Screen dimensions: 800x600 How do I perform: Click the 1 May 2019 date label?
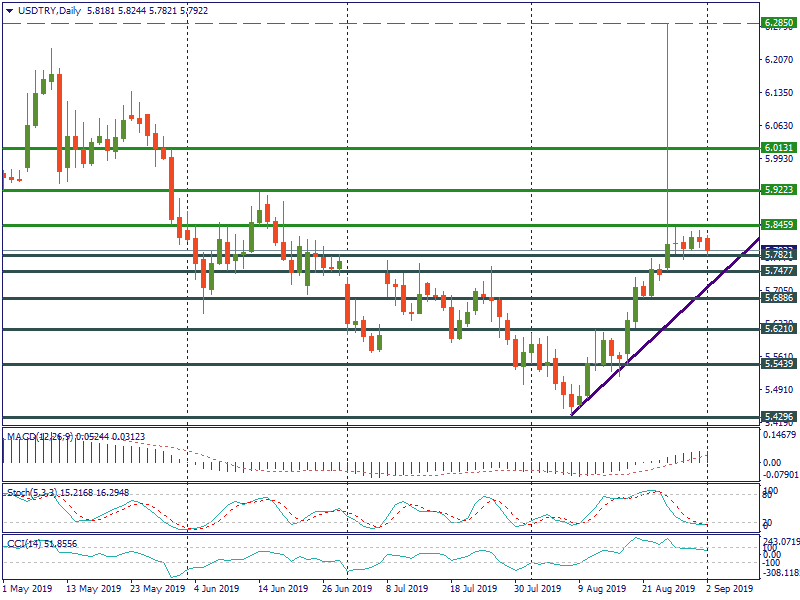coord(27,590)
